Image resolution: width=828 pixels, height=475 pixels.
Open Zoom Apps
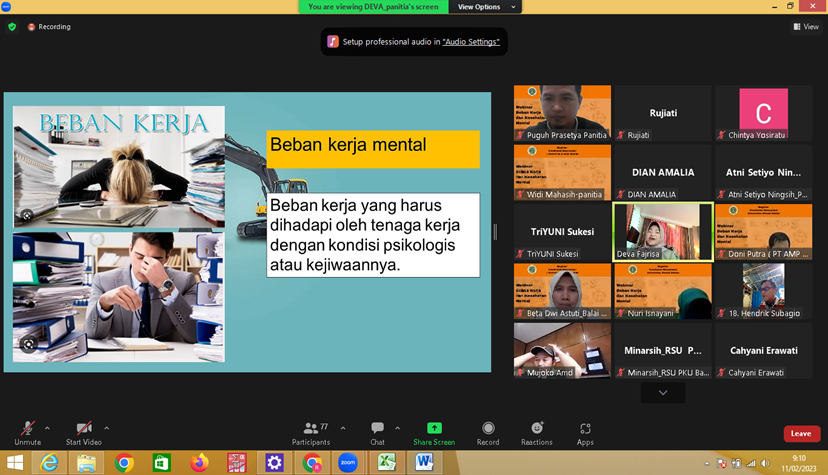tap(585, 430)
